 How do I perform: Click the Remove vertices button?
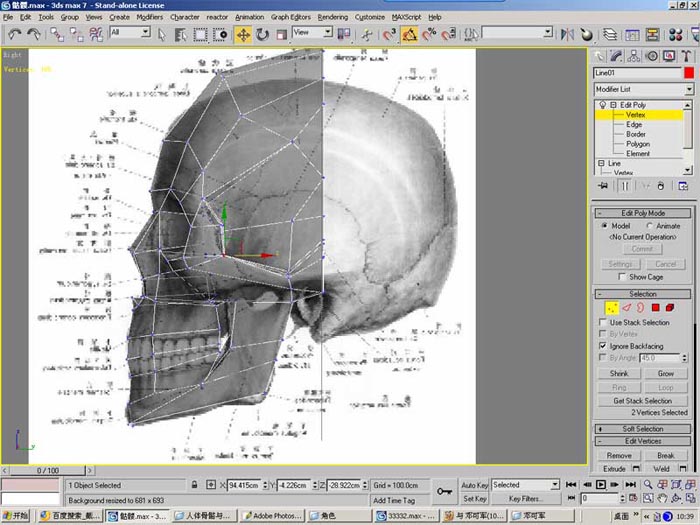tap(619, 456)
